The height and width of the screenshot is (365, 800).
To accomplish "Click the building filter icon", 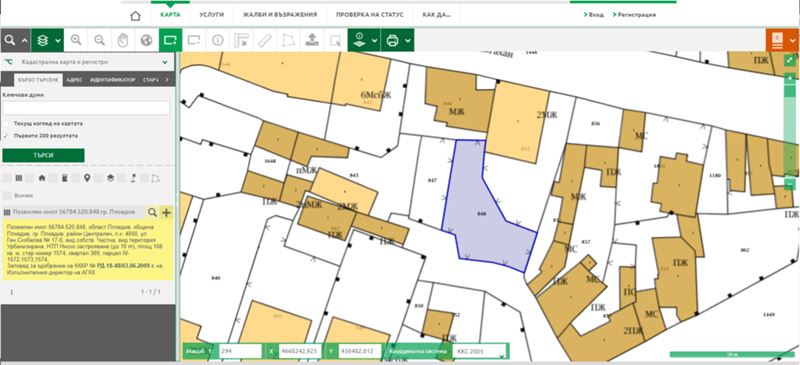I will (64, 178).
